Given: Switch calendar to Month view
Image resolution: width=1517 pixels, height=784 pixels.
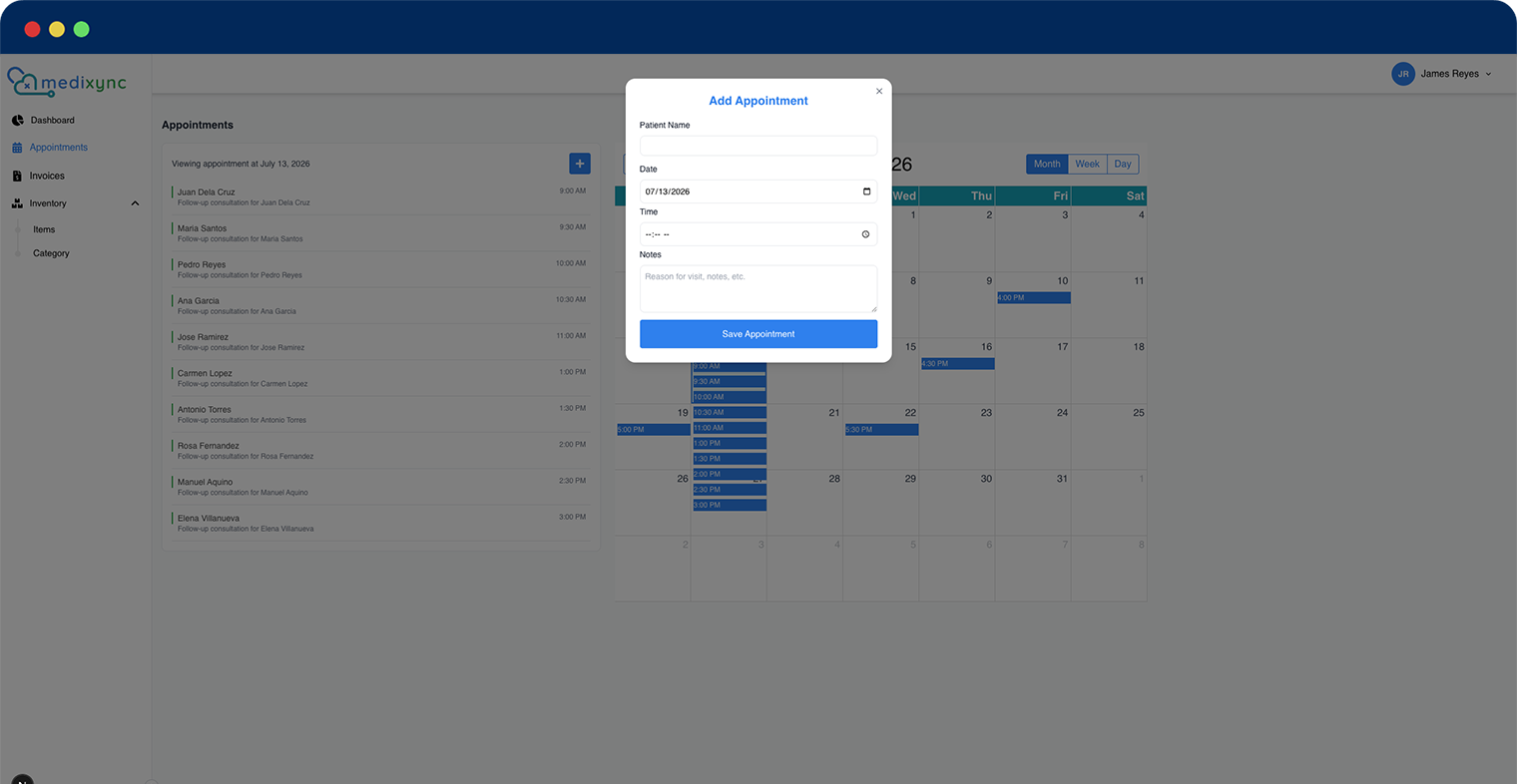Looking at the screenshot, I should (1047, 164).
